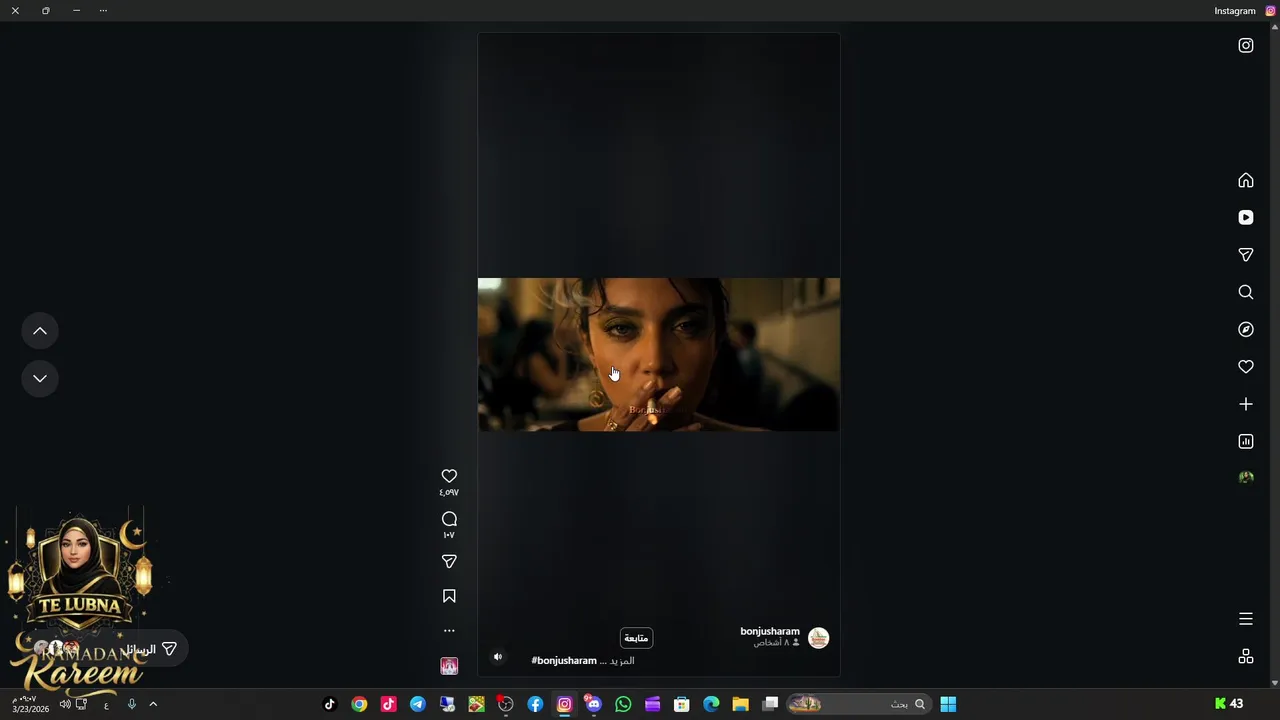
Task: Open Notifications heart icon in sidebar
Action: (1246, 367)
